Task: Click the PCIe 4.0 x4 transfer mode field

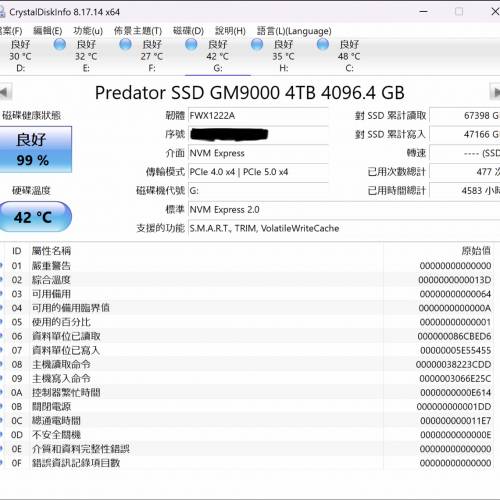Action: point(258,172)
